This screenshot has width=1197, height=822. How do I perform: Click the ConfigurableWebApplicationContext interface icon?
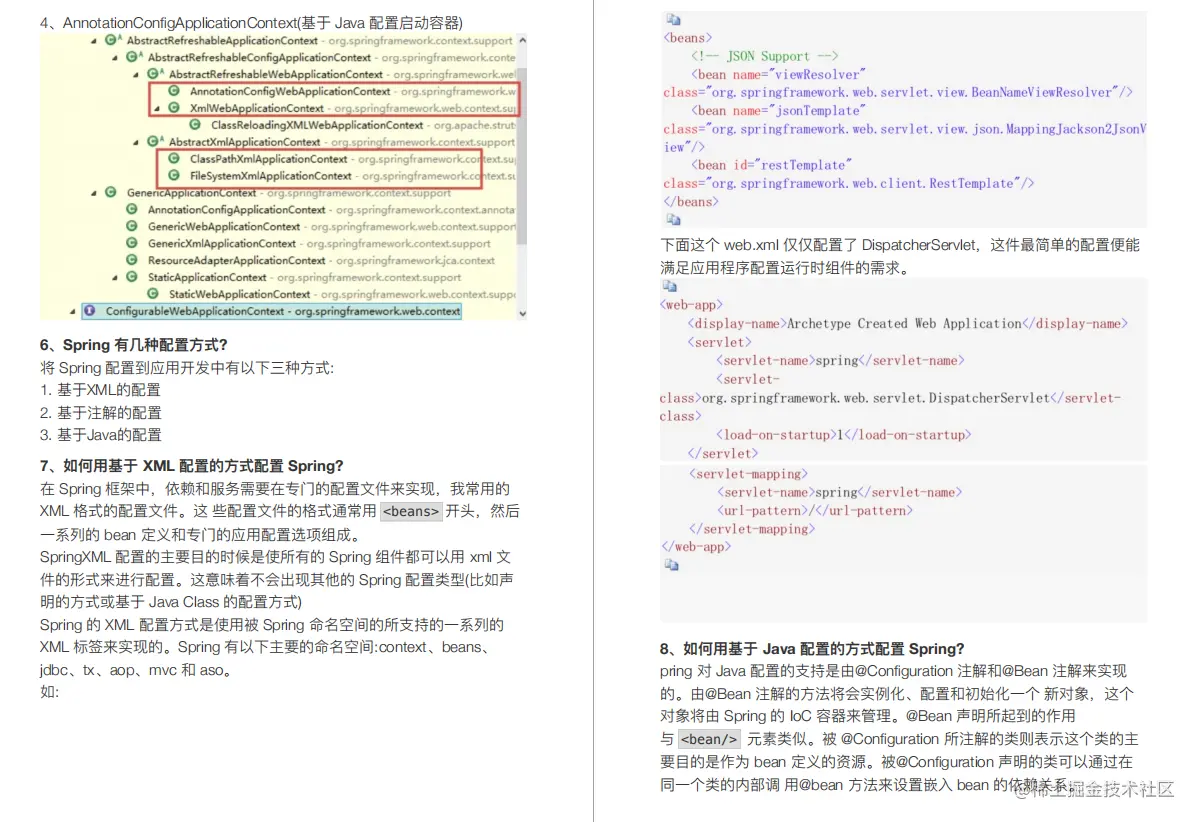click(x=90, y=311)
